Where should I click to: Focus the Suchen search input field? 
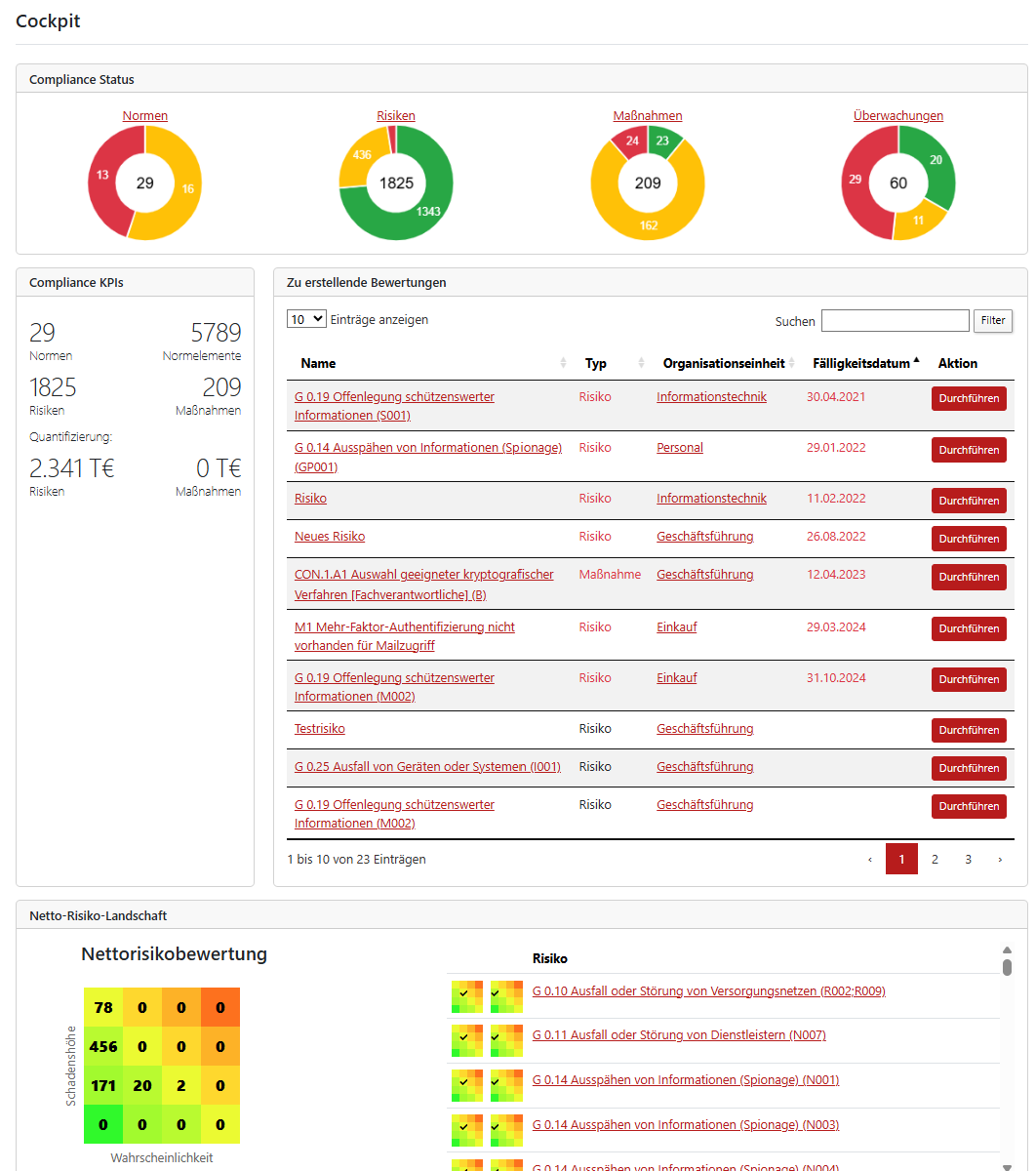tap(896, 320)
